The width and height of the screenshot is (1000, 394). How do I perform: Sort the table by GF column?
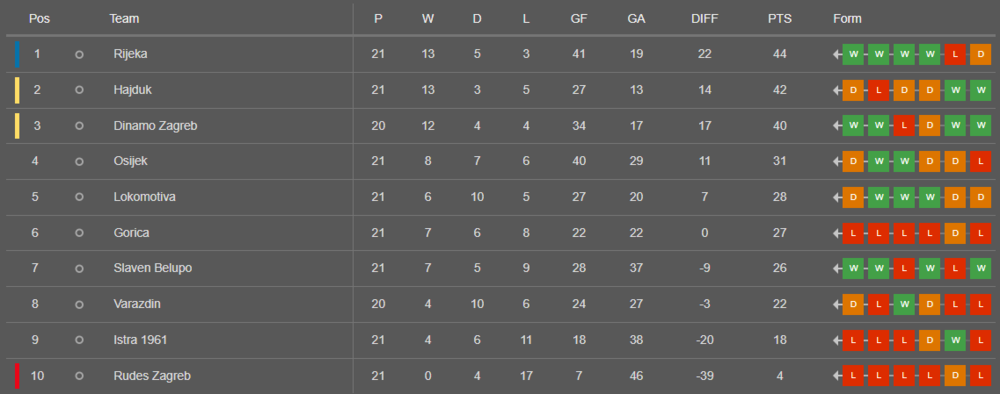578,19
